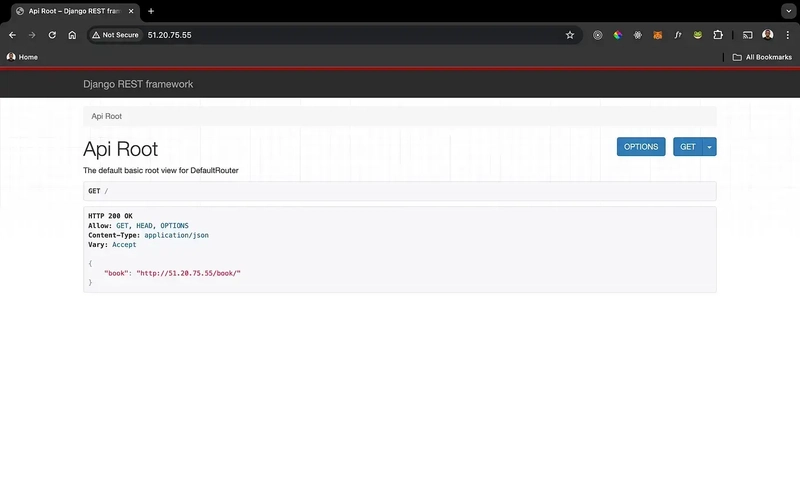Viewport: 800px width, 500px height.
Task: Open the Chrome three-dot menu
Action: click(788, 35)
